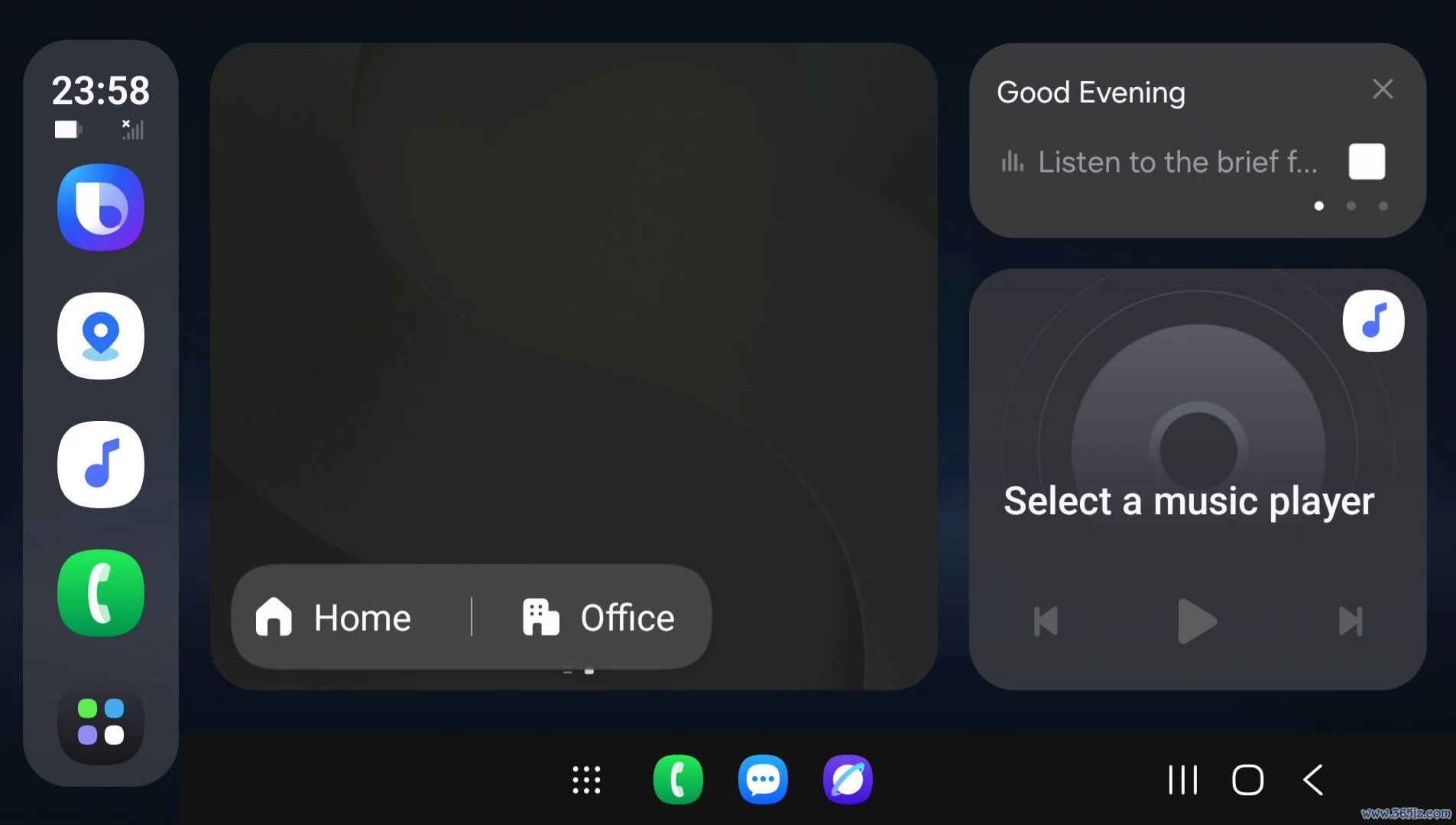
Task: Open the app drawer dots in taskbar
Action: tap(586, 780)
